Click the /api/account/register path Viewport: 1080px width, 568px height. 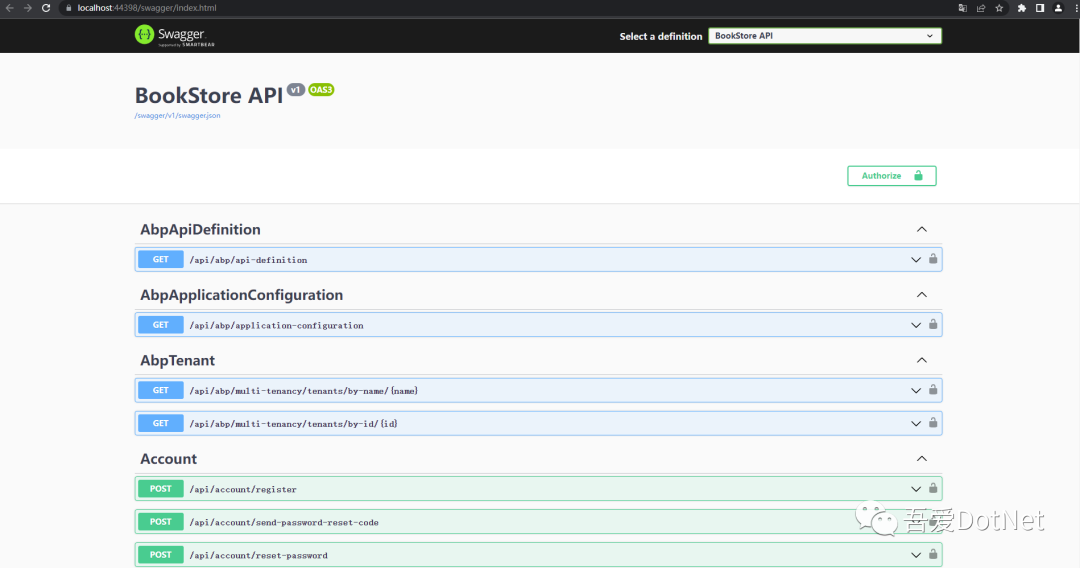pyautogui.click(x=243, y=489)
